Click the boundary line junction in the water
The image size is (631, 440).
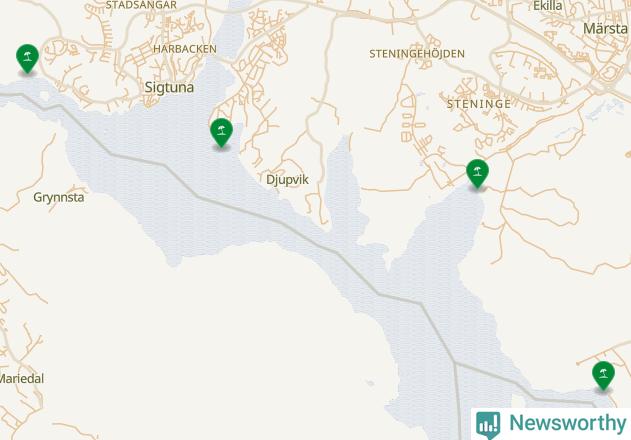tap(455, 363)
